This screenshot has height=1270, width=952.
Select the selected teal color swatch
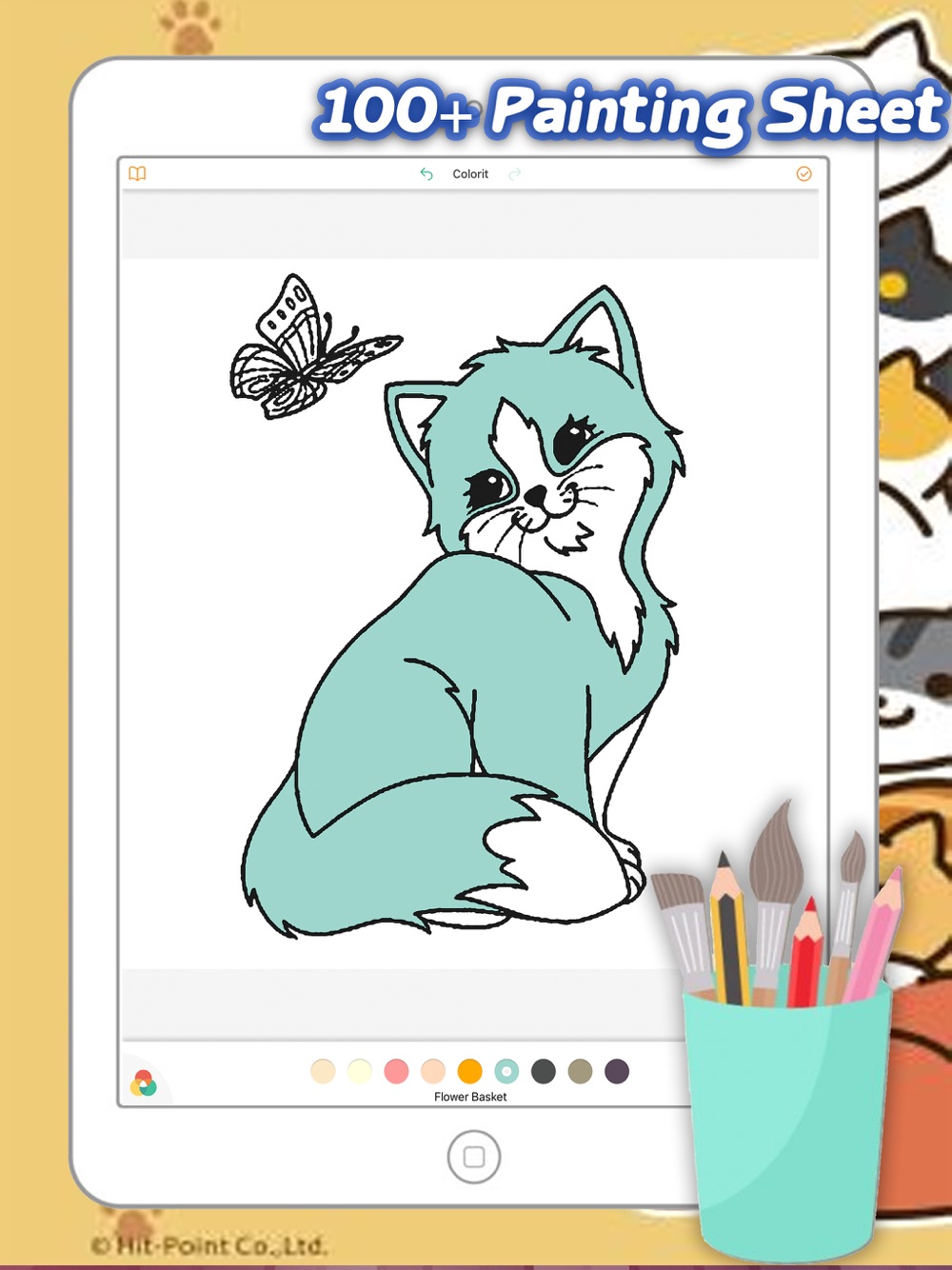pos(506,1071)
